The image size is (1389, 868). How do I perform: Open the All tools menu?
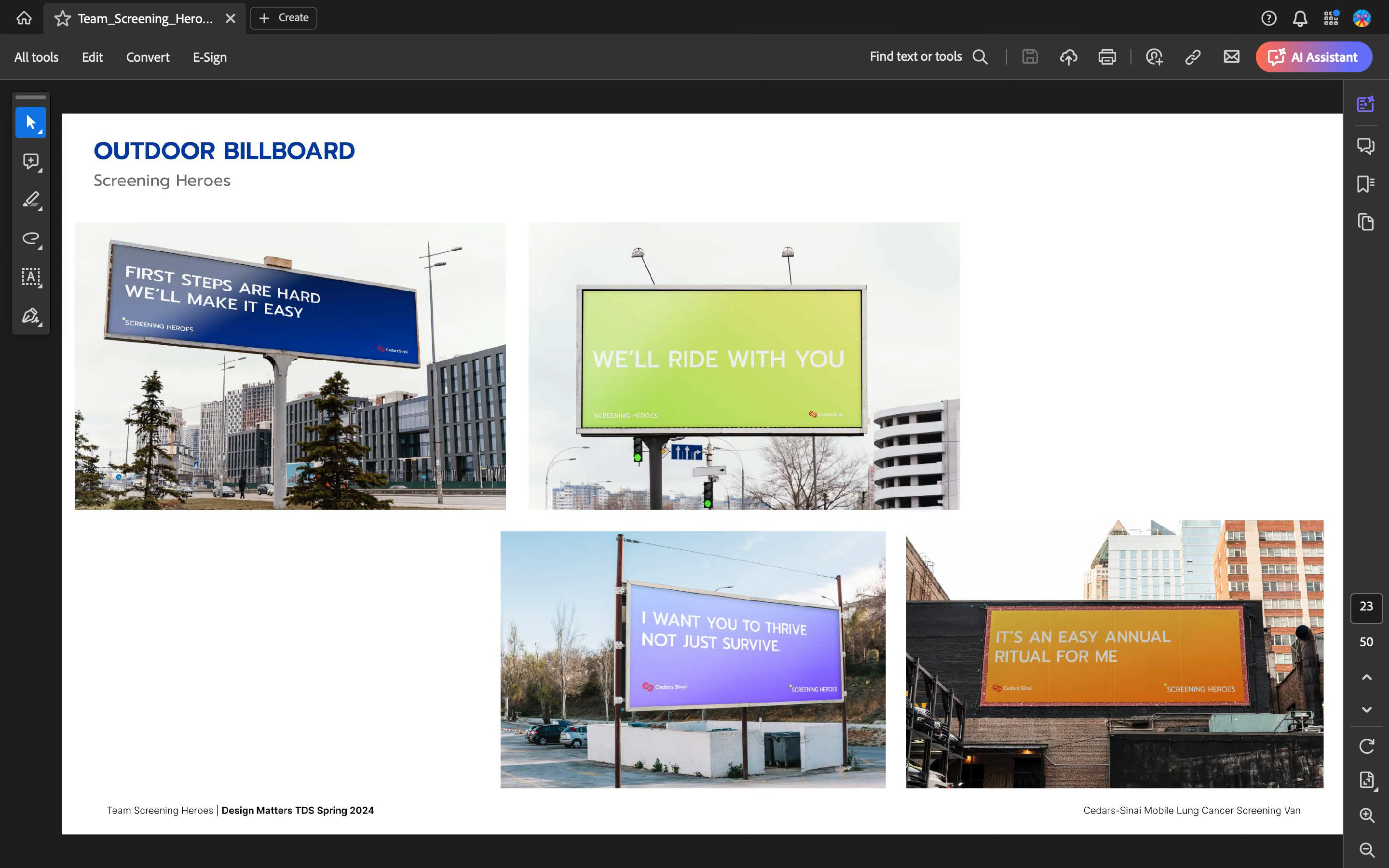coord(36,57)
